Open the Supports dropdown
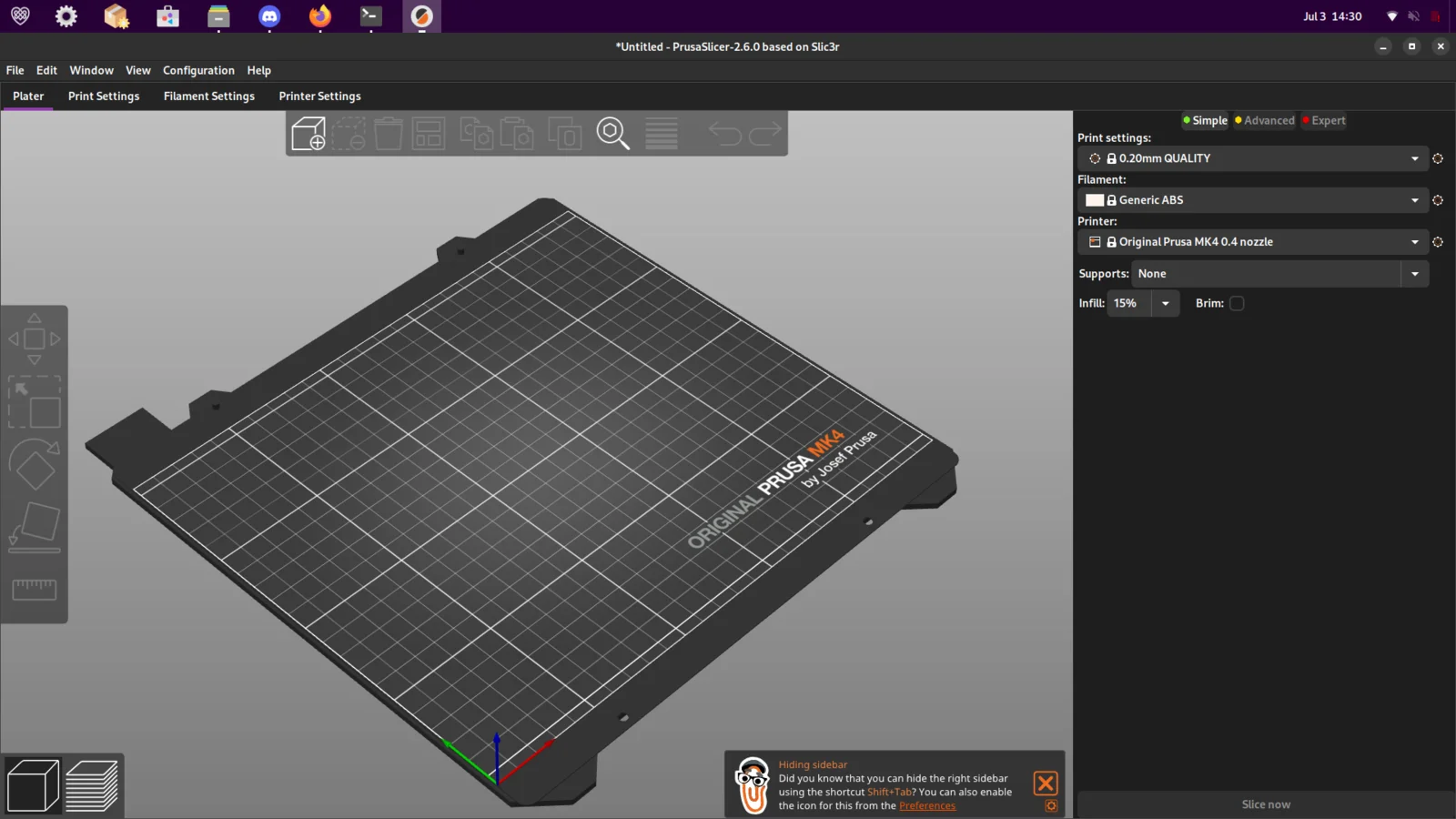This screenshot has width=1456, height=819. pyautogui.click(x=1414, y=274)
